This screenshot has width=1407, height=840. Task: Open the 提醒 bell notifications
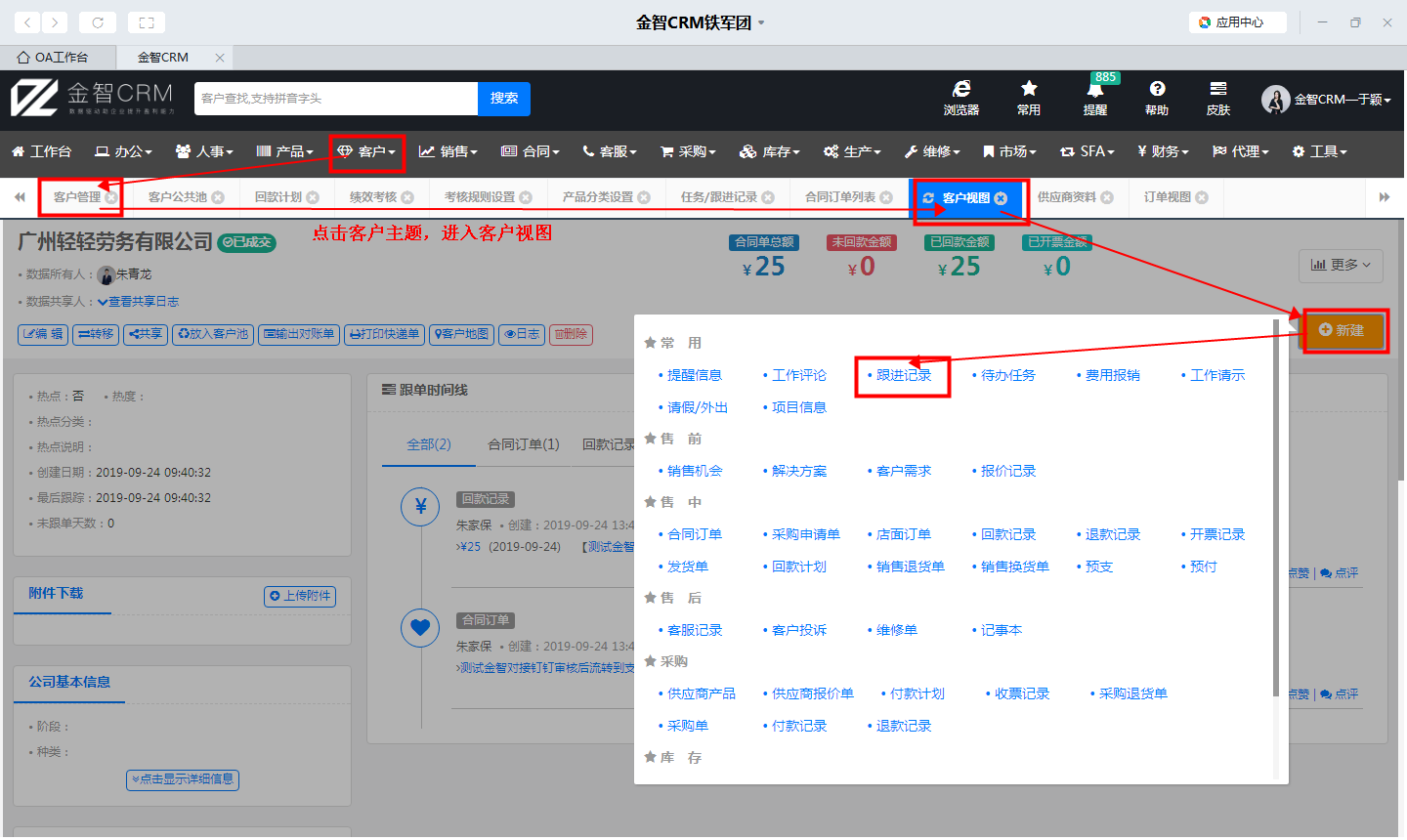(1095, 98)
